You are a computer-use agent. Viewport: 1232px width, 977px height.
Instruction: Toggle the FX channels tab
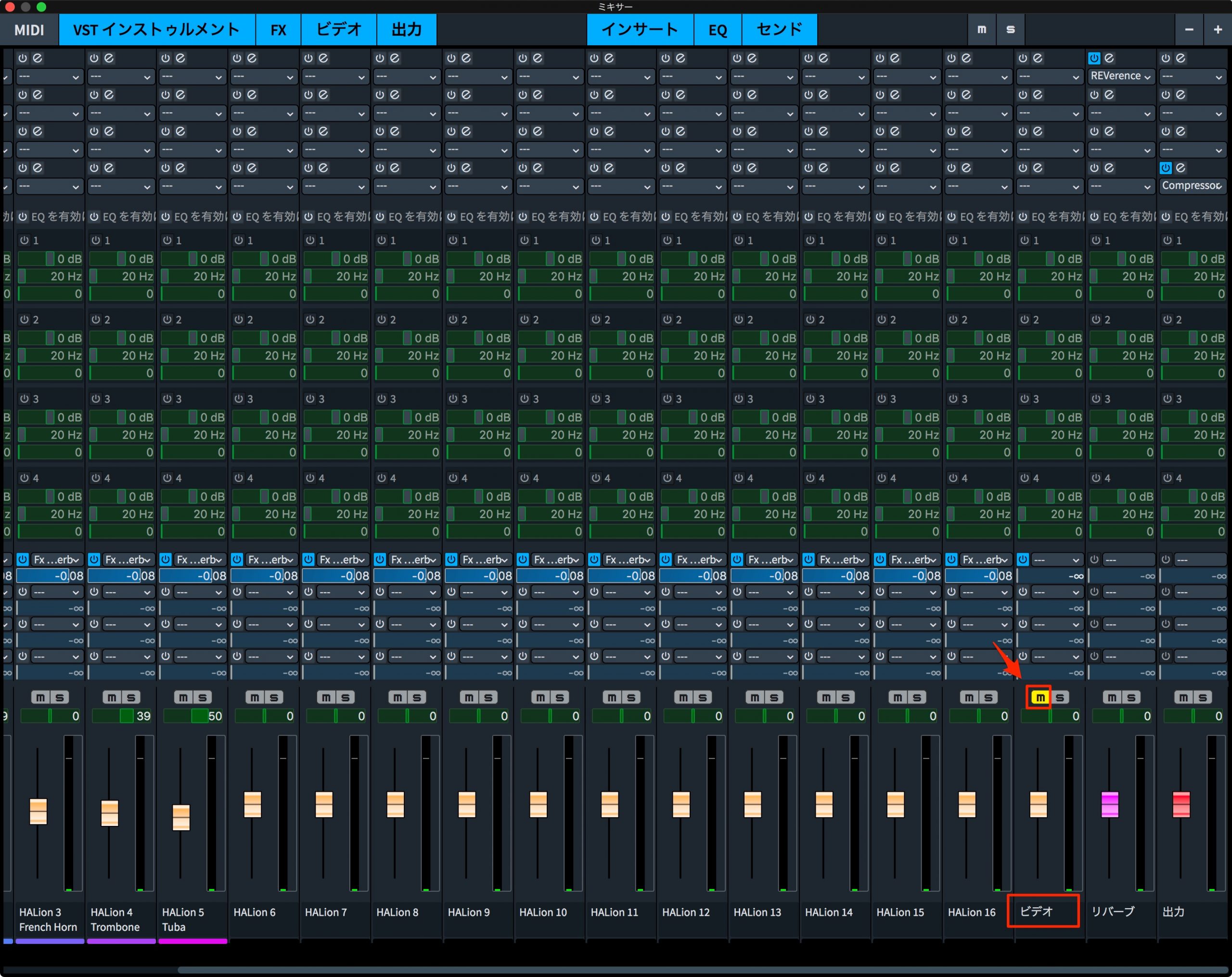tap(278, 29)
